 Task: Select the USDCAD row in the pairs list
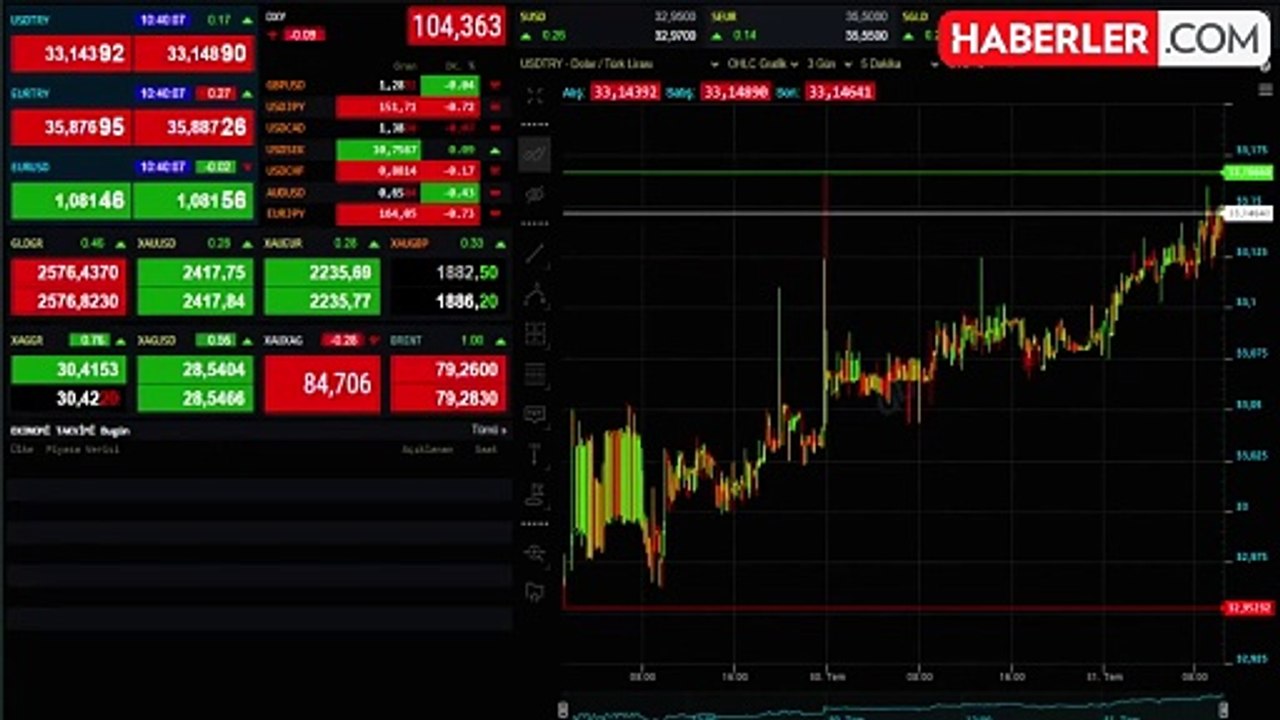tap(384, 128)
